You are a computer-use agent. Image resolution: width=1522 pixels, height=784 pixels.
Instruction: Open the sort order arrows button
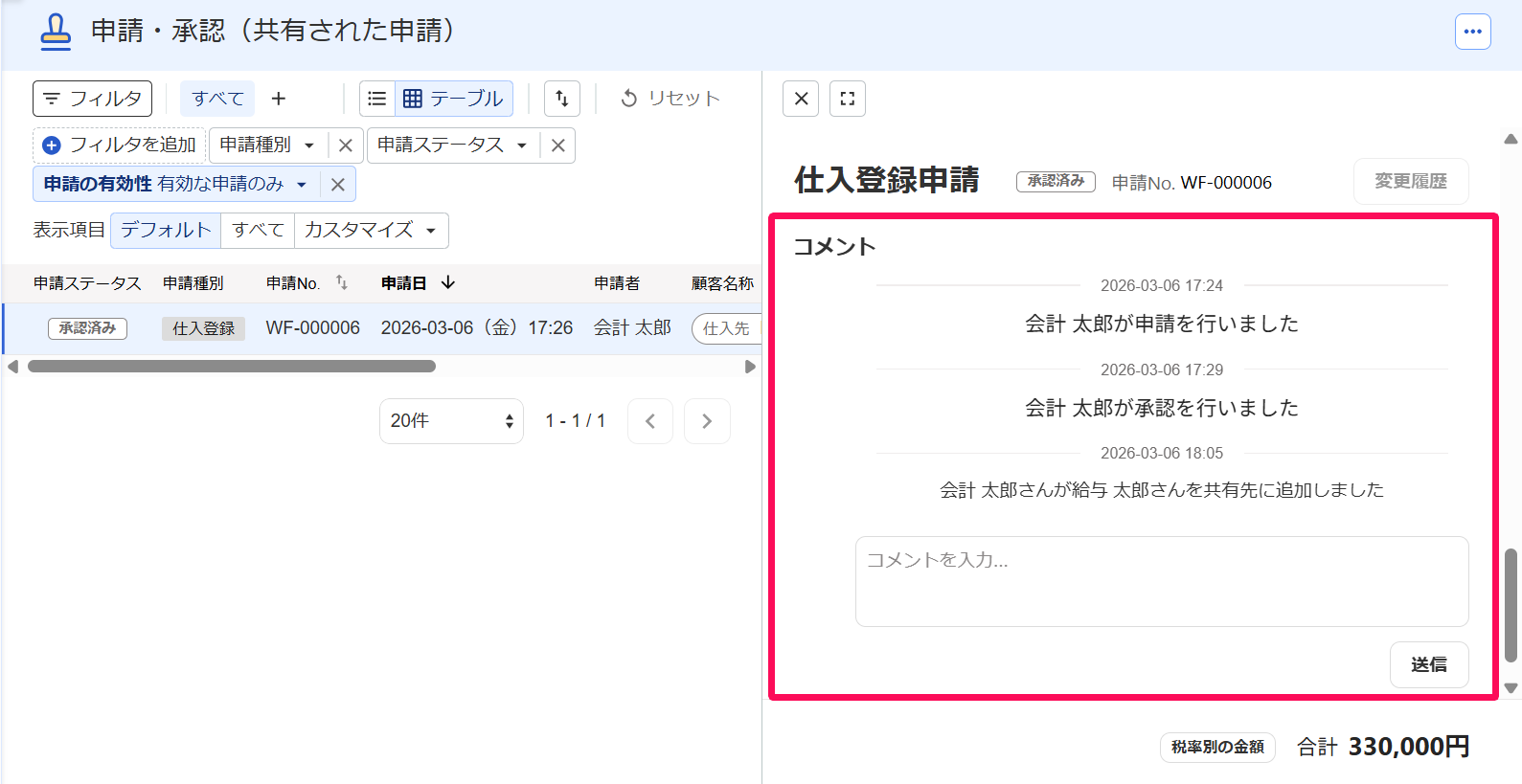point(562,99)
